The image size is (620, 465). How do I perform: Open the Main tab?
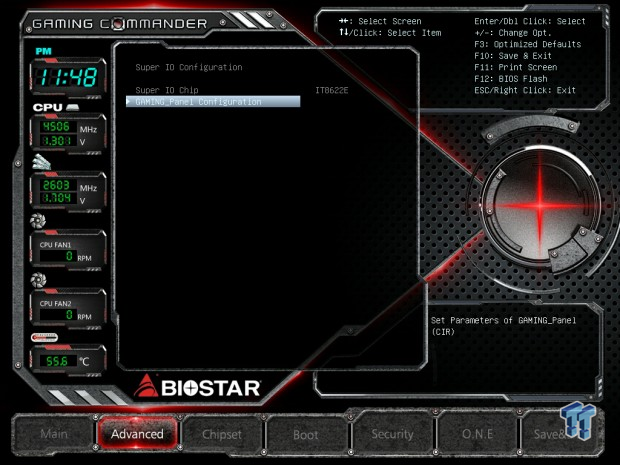(54, 434)
